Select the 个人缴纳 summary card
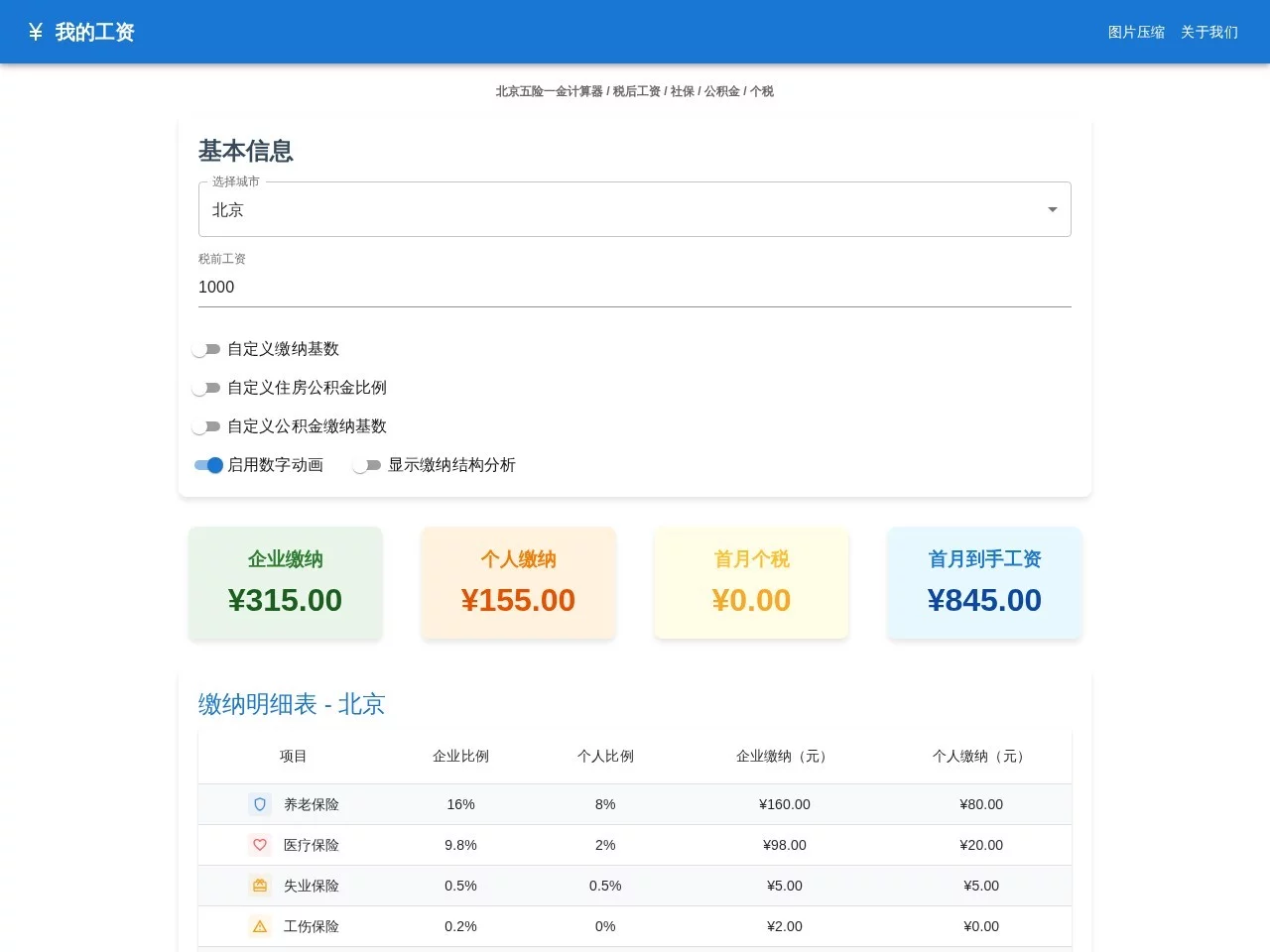 point(518,583)
